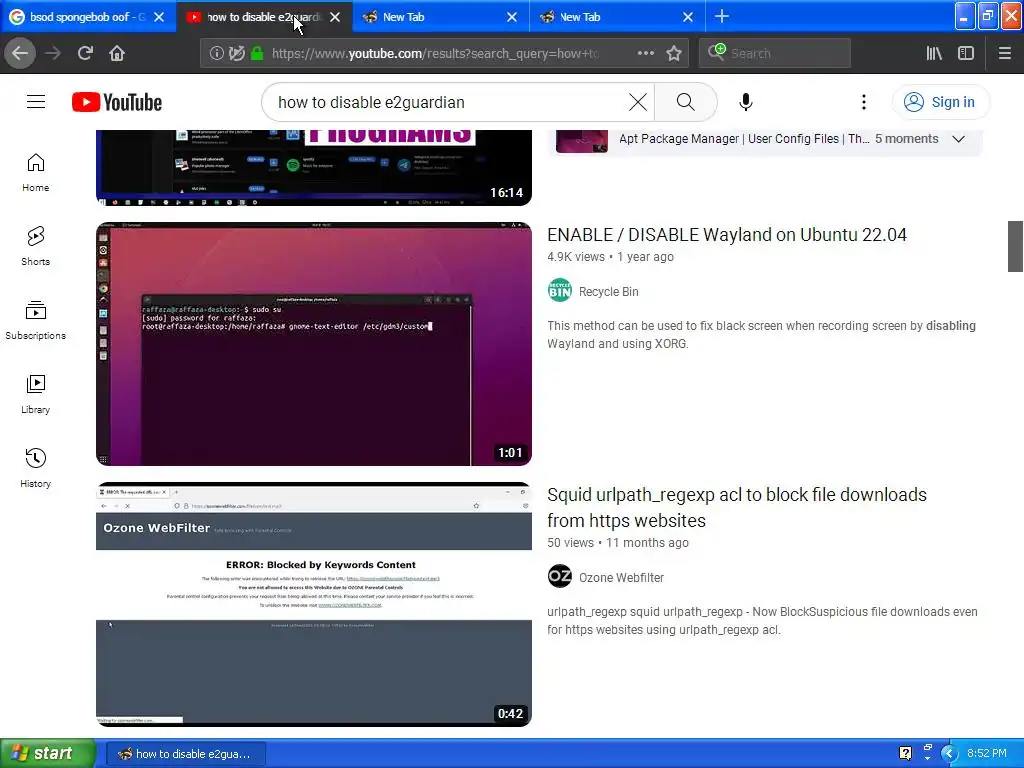Viewport: 1024px width, 768px height.
Task: Expand the 5 moments chevron
Action: point(958,138)
